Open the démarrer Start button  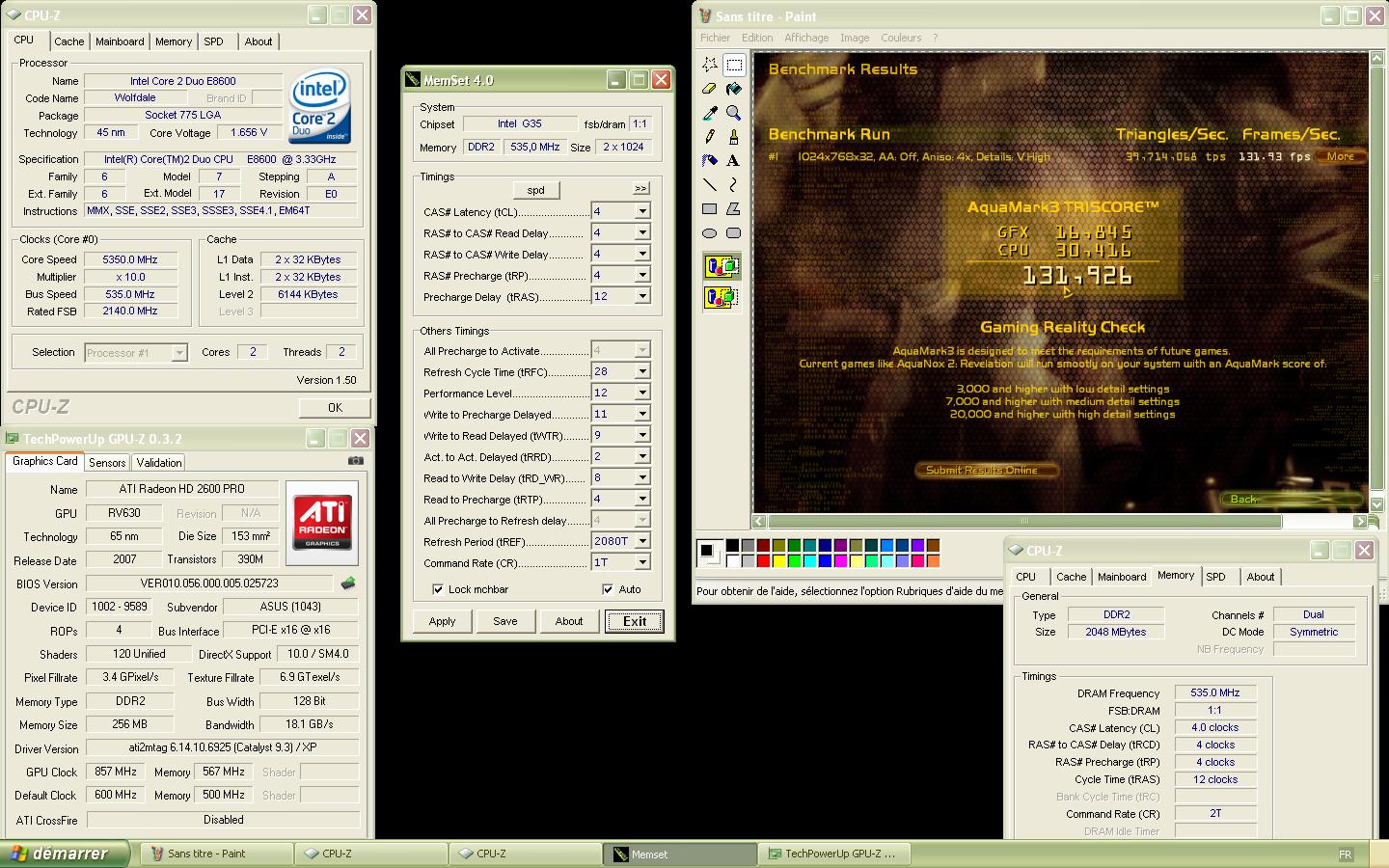[x=67, y=854]
